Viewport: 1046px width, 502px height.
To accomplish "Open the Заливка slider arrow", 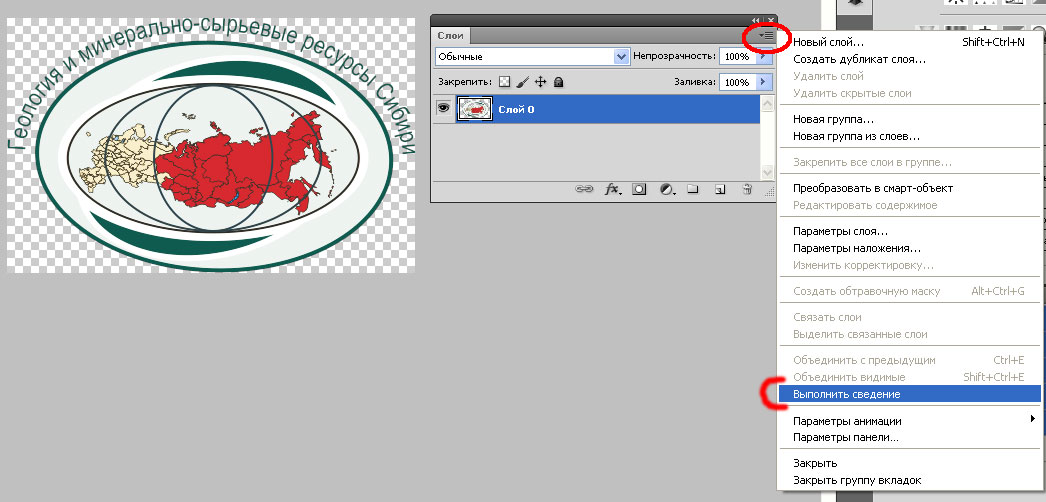I will (x=765, y=82).
